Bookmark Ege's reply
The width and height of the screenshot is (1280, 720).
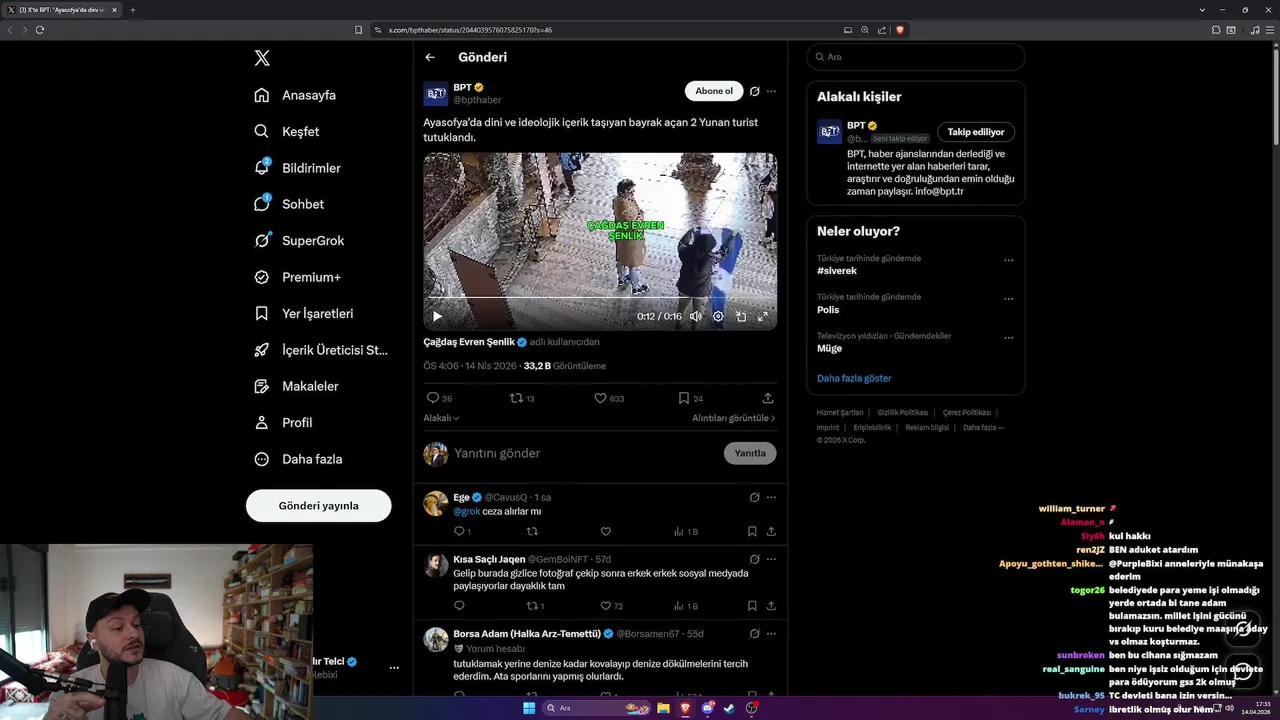click(752, 532)
